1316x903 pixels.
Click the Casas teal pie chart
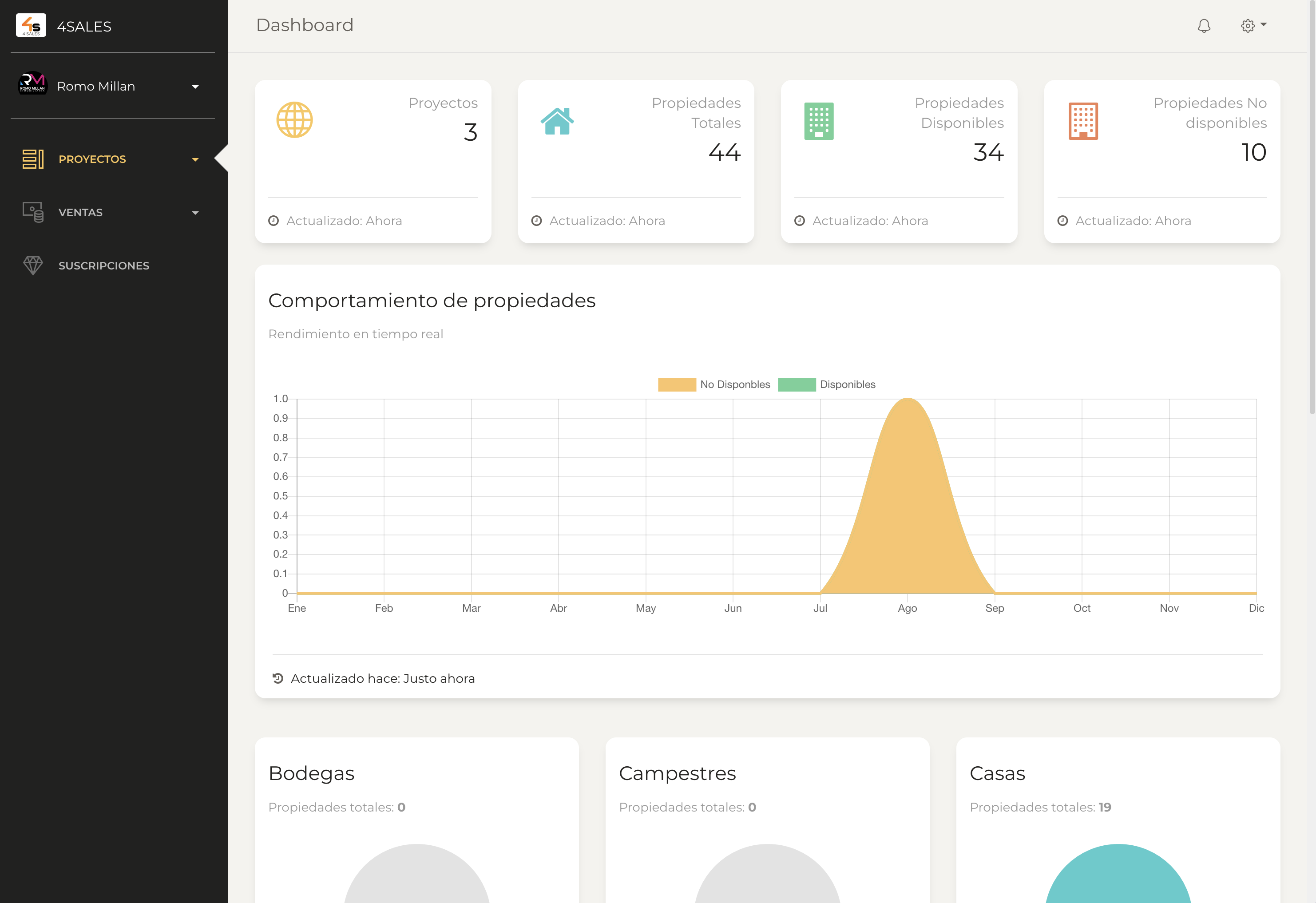coord(1118,875)
